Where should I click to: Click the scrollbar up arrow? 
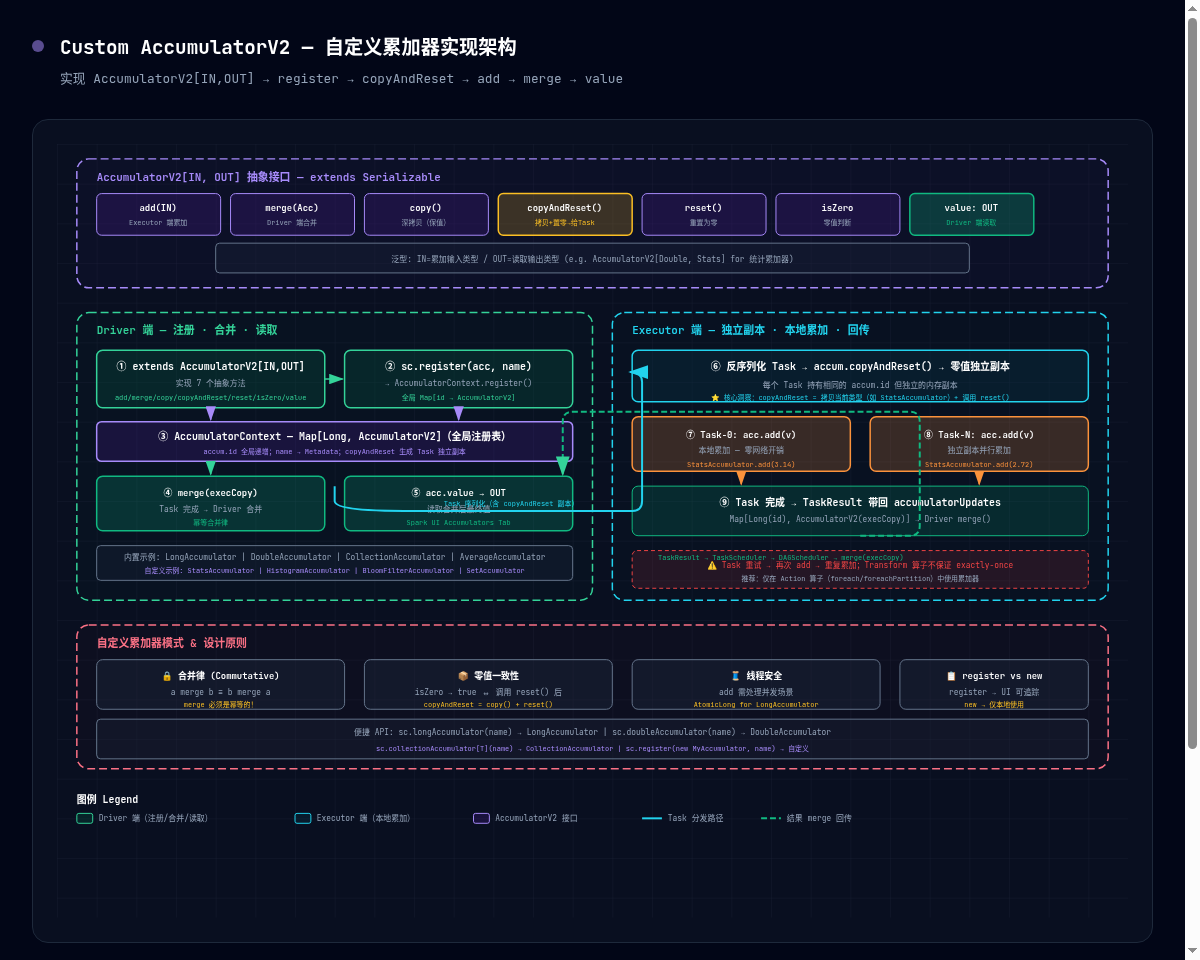pos(1192,8)
